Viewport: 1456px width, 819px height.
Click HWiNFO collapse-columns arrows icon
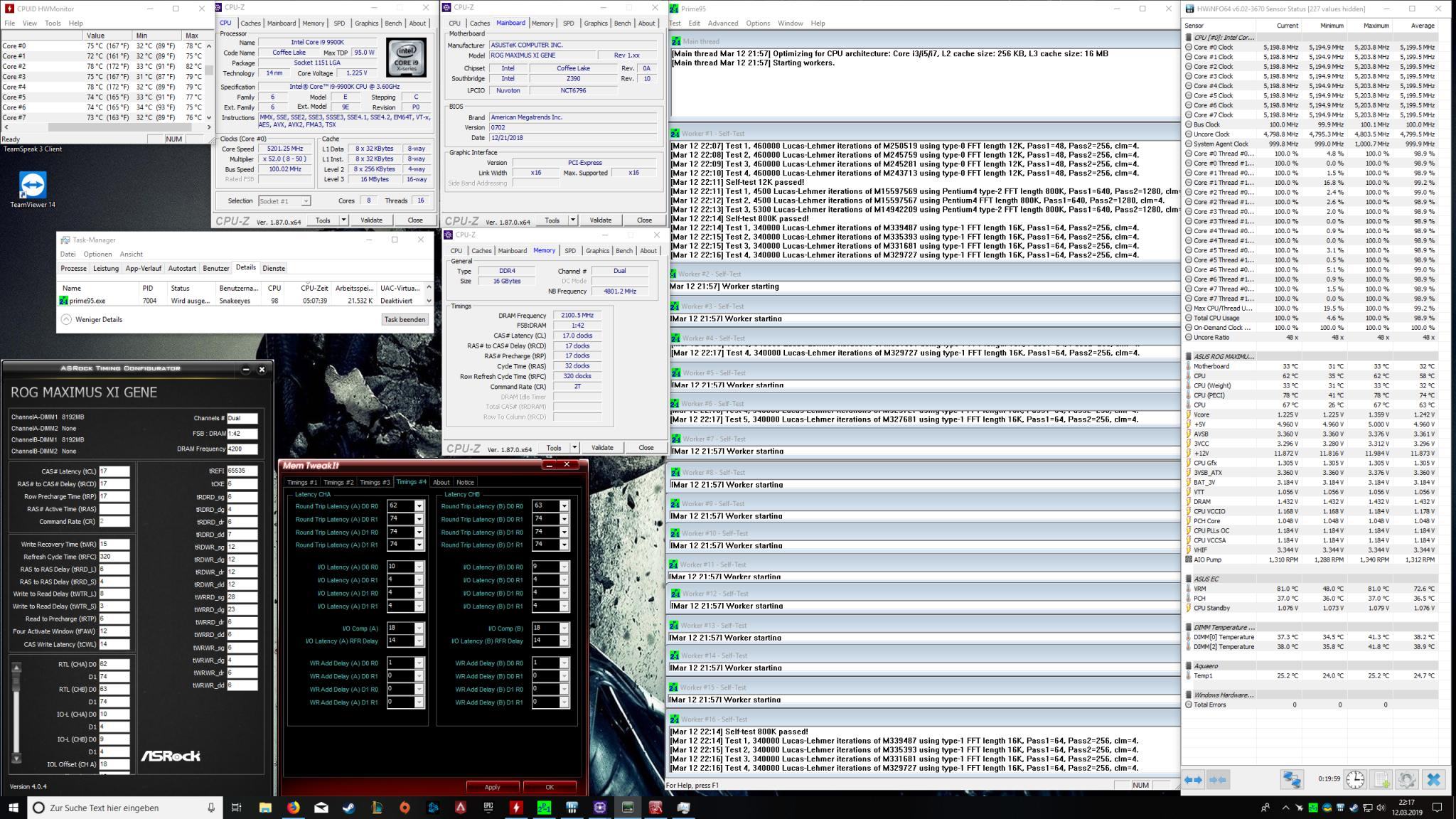1218,780
